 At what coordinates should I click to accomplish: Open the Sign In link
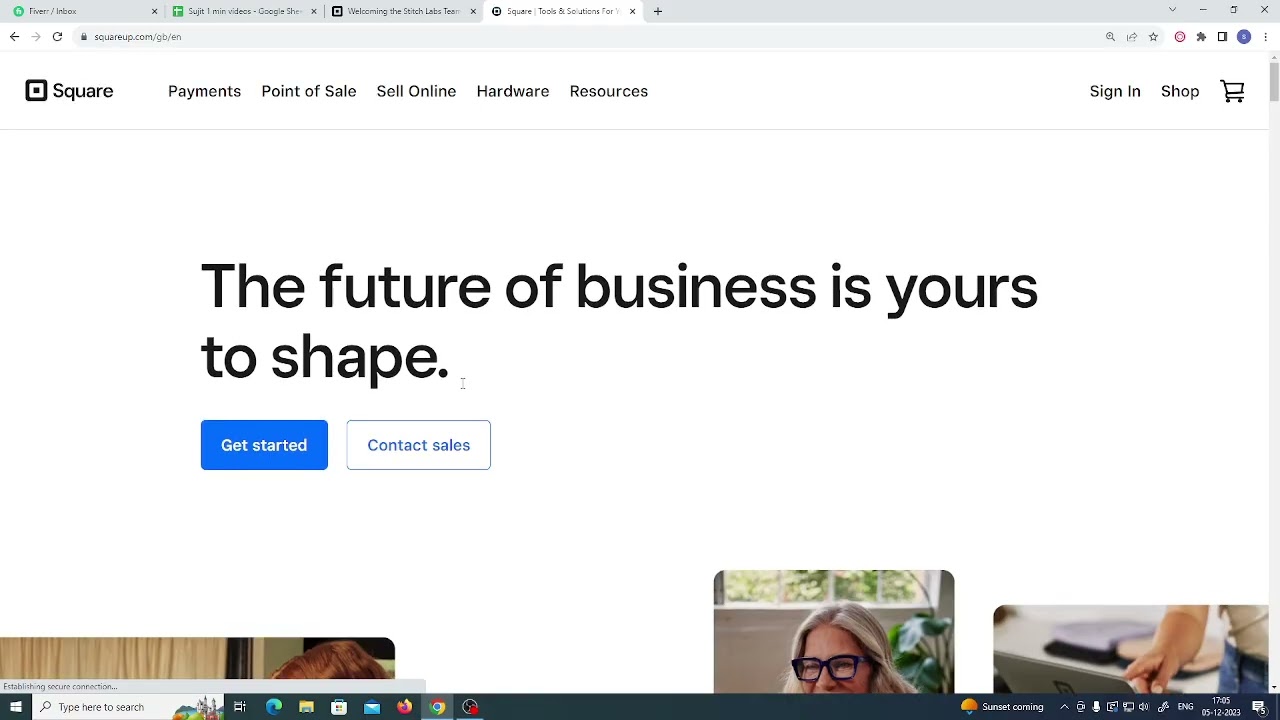[1115, 91]
